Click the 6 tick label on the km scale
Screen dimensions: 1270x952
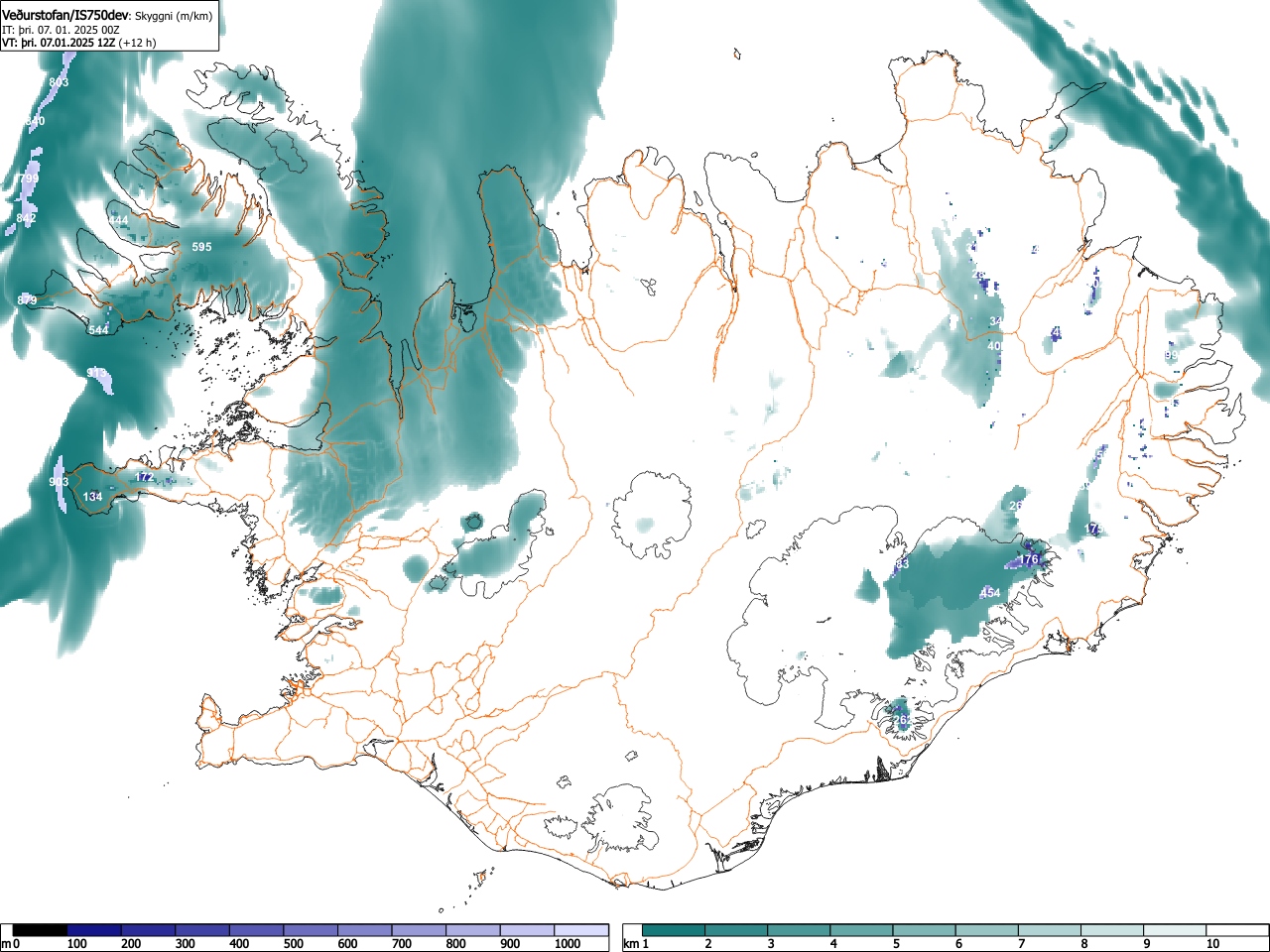coord(957,944)
